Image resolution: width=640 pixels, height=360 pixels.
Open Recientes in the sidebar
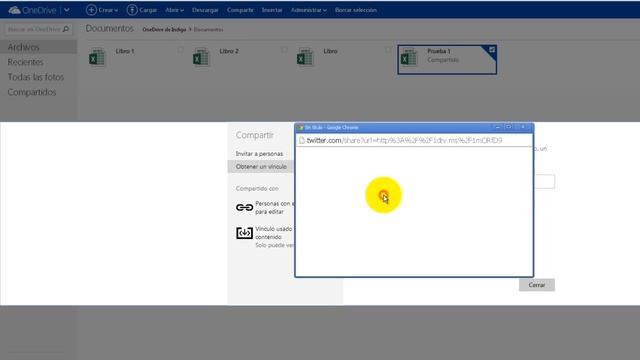pos(25,62)
